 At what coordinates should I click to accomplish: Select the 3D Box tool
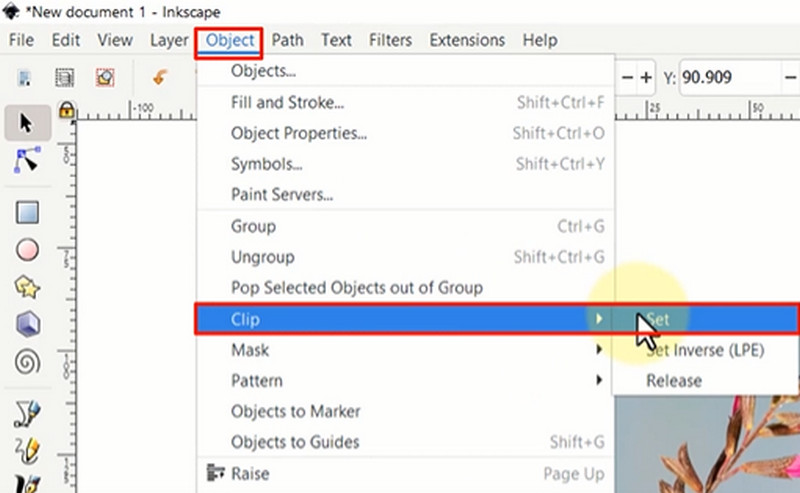point(27,324)
